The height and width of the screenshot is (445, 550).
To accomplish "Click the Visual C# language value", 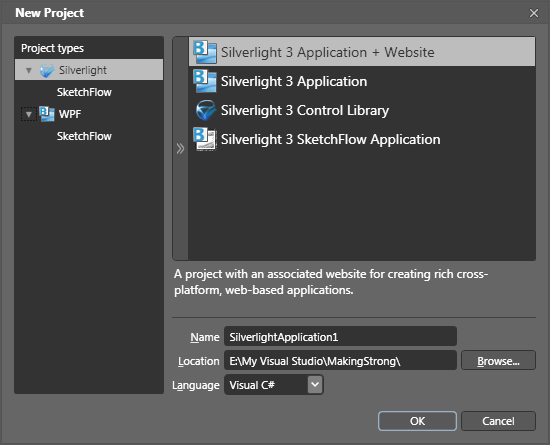I will tap(252, 385).
